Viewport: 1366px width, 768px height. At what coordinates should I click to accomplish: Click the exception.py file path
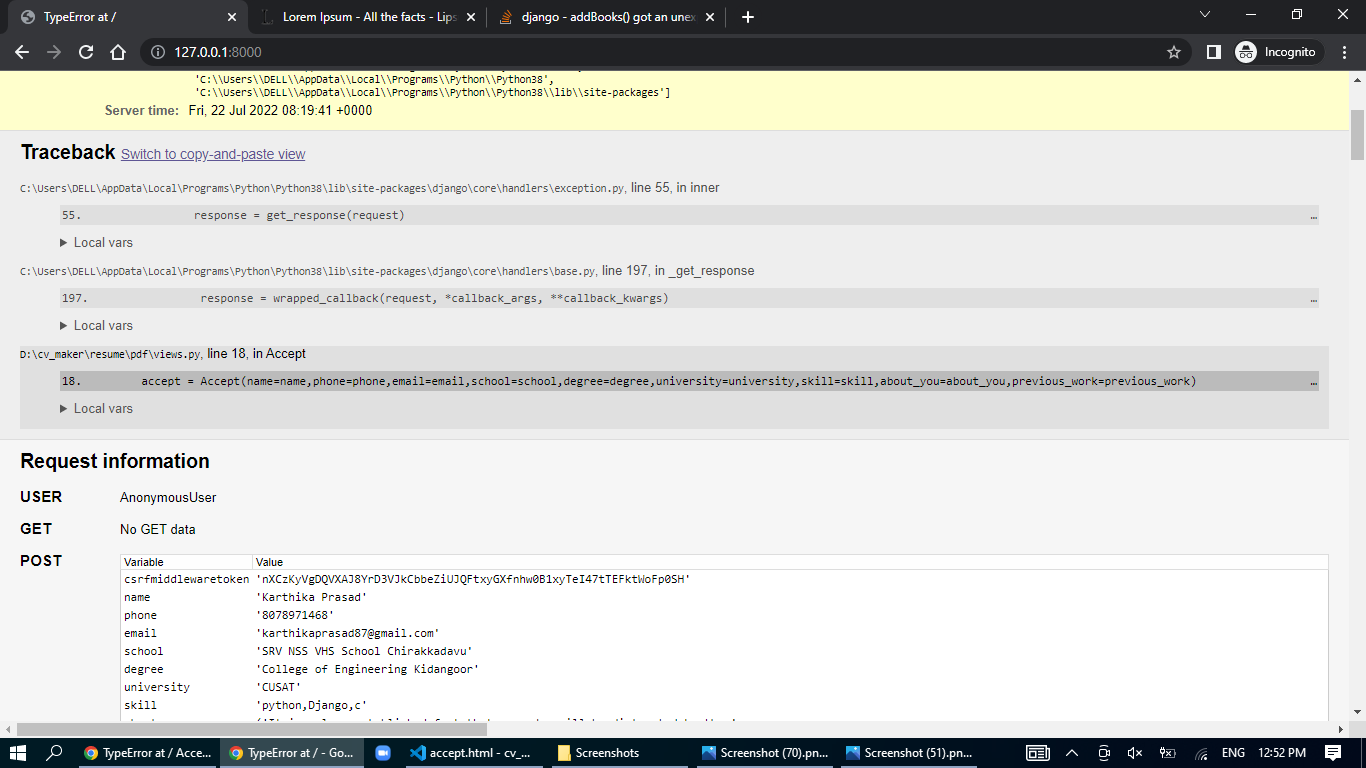pyautogui.click(x=323, y=188)
